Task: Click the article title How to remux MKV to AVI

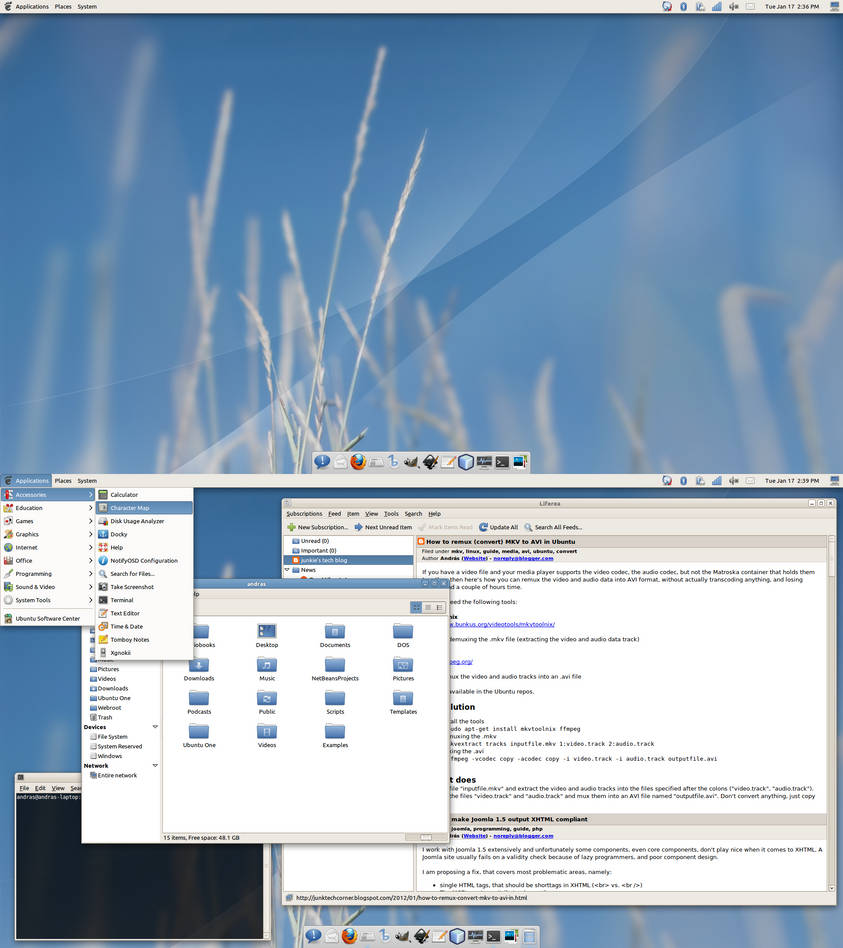Action: click(501, 542)
